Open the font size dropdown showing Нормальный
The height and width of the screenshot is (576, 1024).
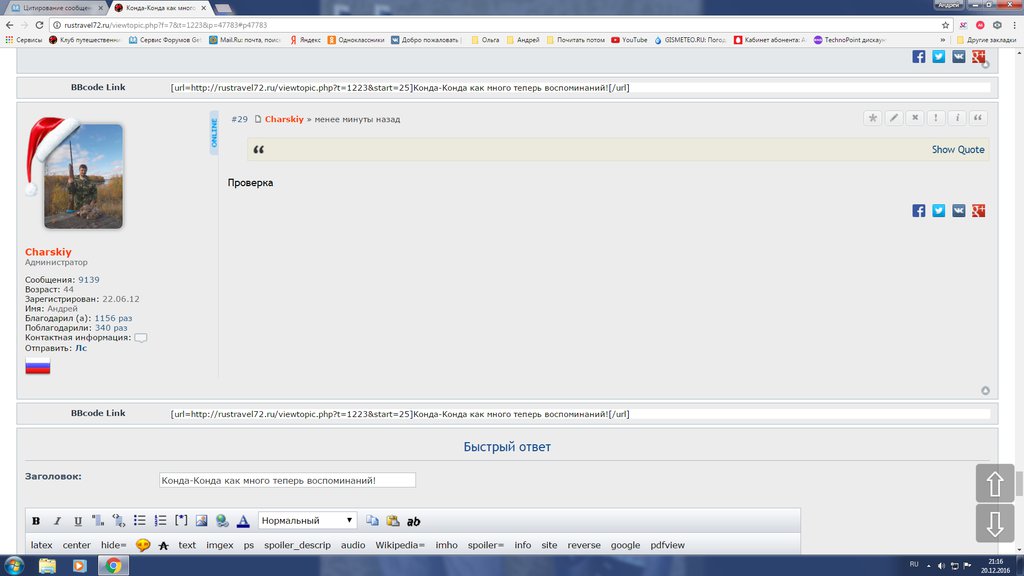coord(307,521)
